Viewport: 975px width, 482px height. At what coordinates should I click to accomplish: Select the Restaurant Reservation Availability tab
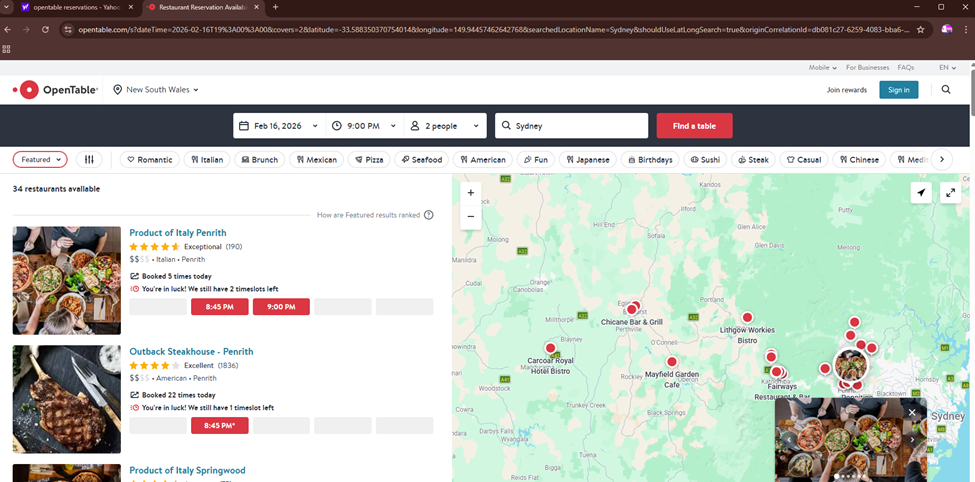click(x=202, y=7)
